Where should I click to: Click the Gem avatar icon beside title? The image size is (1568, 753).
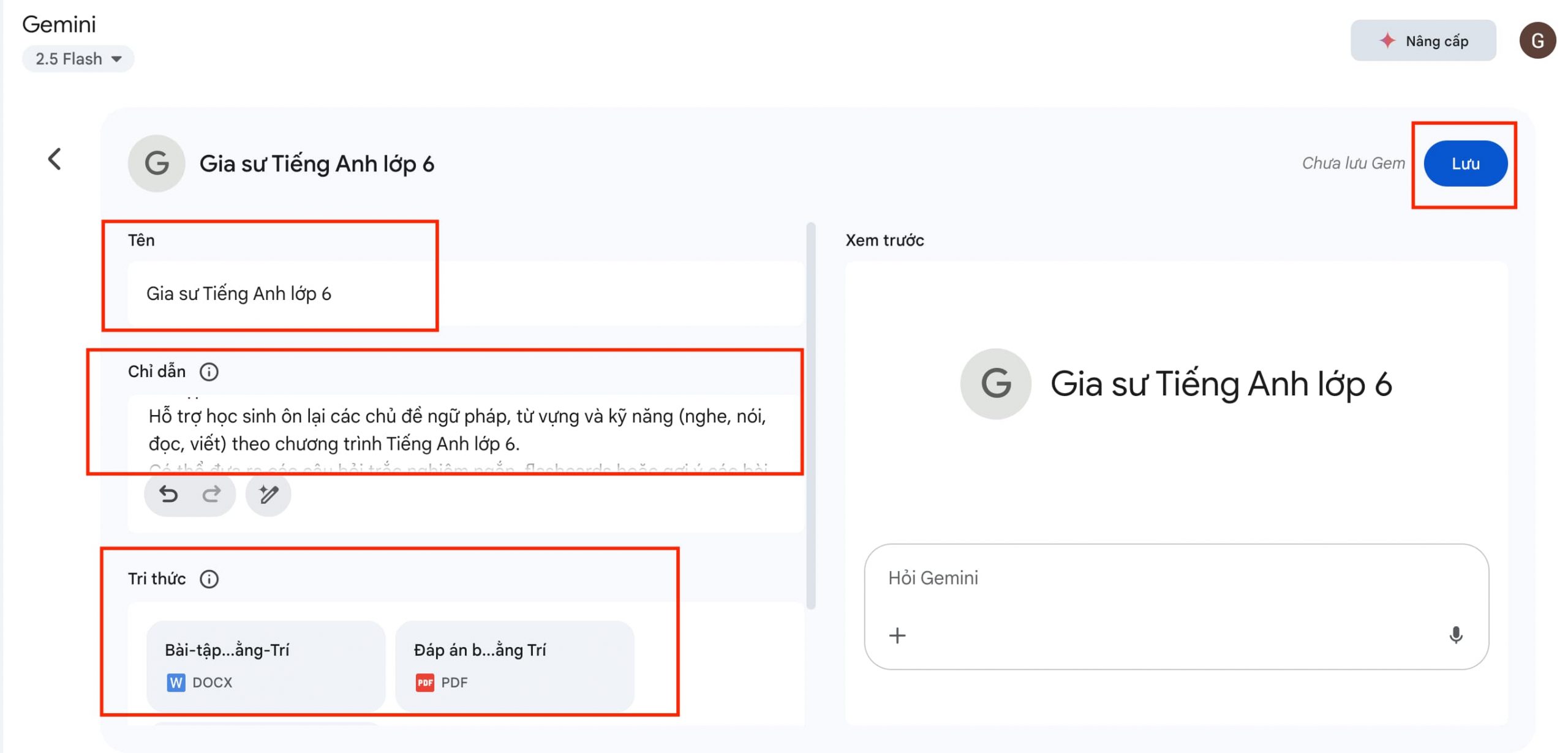coord(156,163)
